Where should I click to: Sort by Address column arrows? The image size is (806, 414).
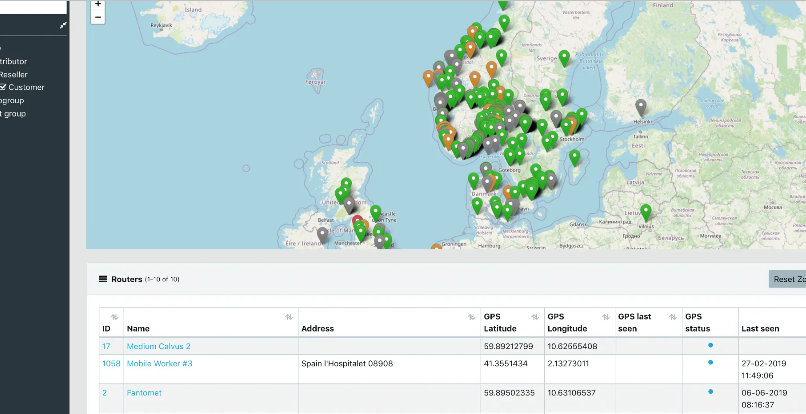coord(471,317)
